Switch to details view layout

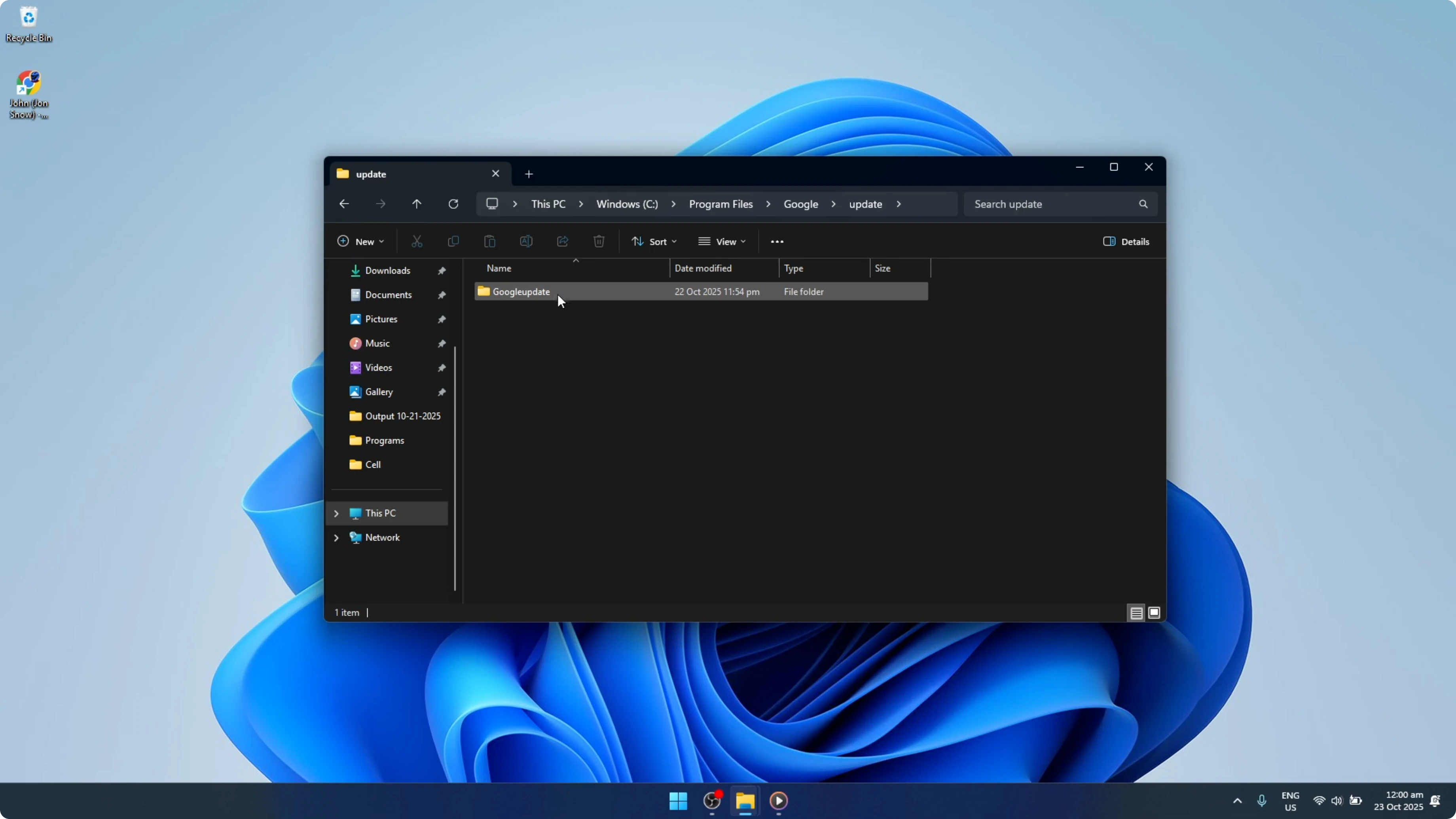click(x=1136, y=612)
